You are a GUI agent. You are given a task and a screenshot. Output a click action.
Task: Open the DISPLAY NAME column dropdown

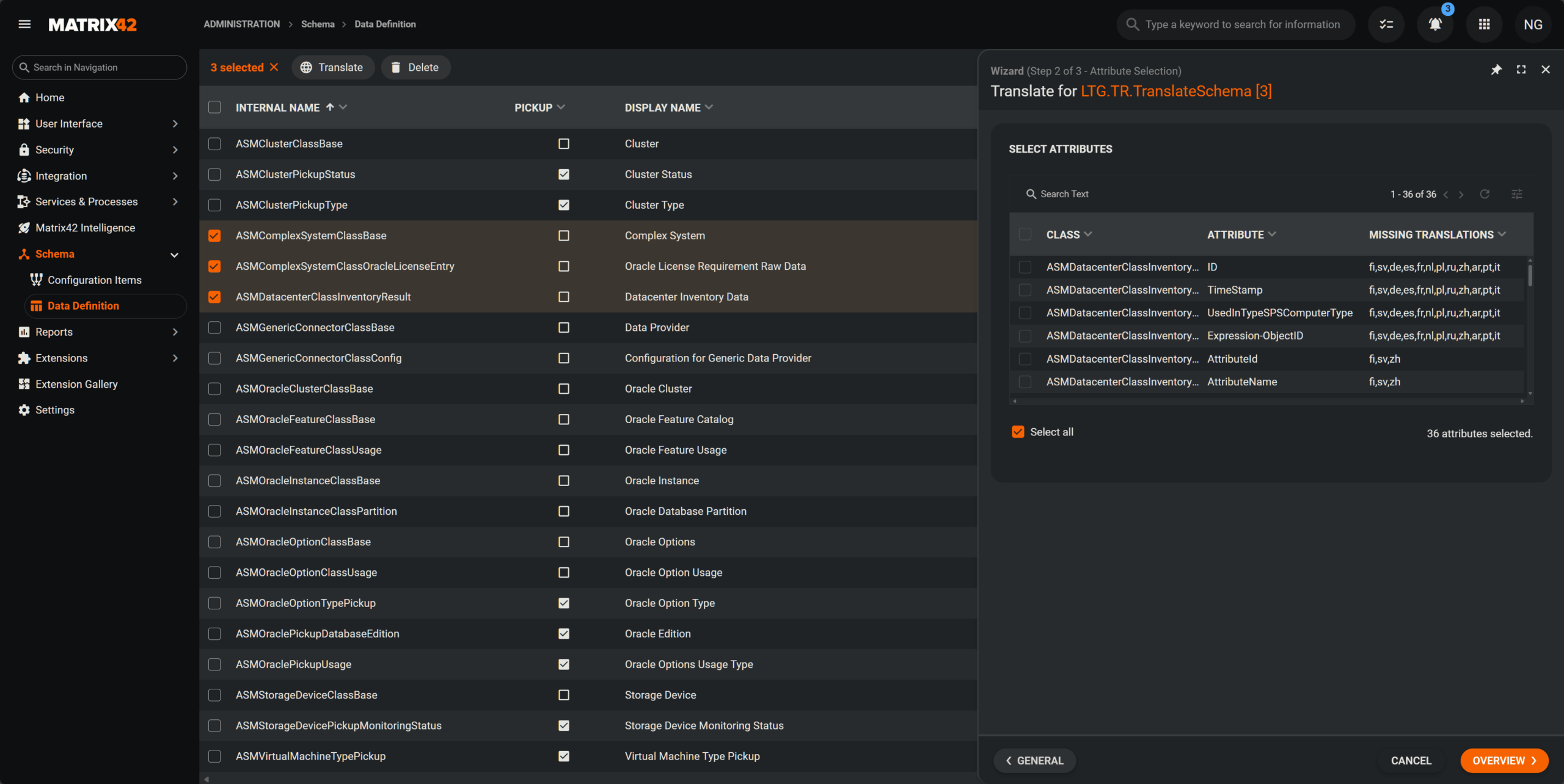(x=709, y=107)
